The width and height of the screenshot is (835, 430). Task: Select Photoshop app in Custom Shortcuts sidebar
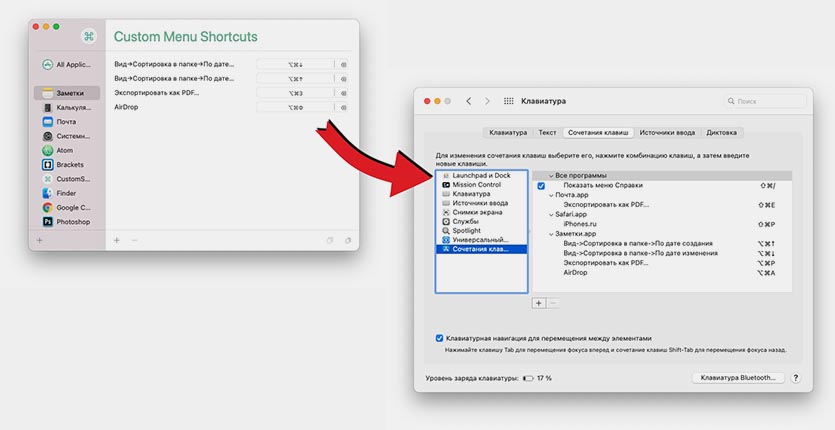pyautogui.click(x=67, y=222)
